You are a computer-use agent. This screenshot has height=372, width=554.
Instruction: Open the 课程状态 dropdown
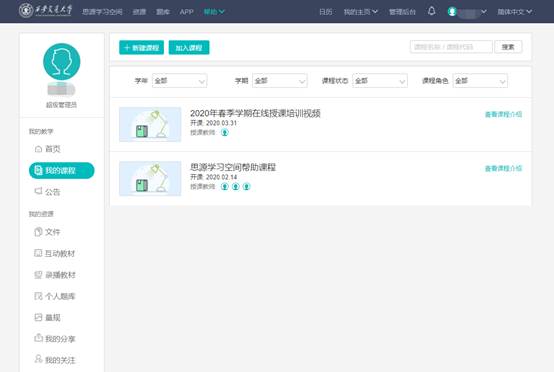click(x=380, y=81)
